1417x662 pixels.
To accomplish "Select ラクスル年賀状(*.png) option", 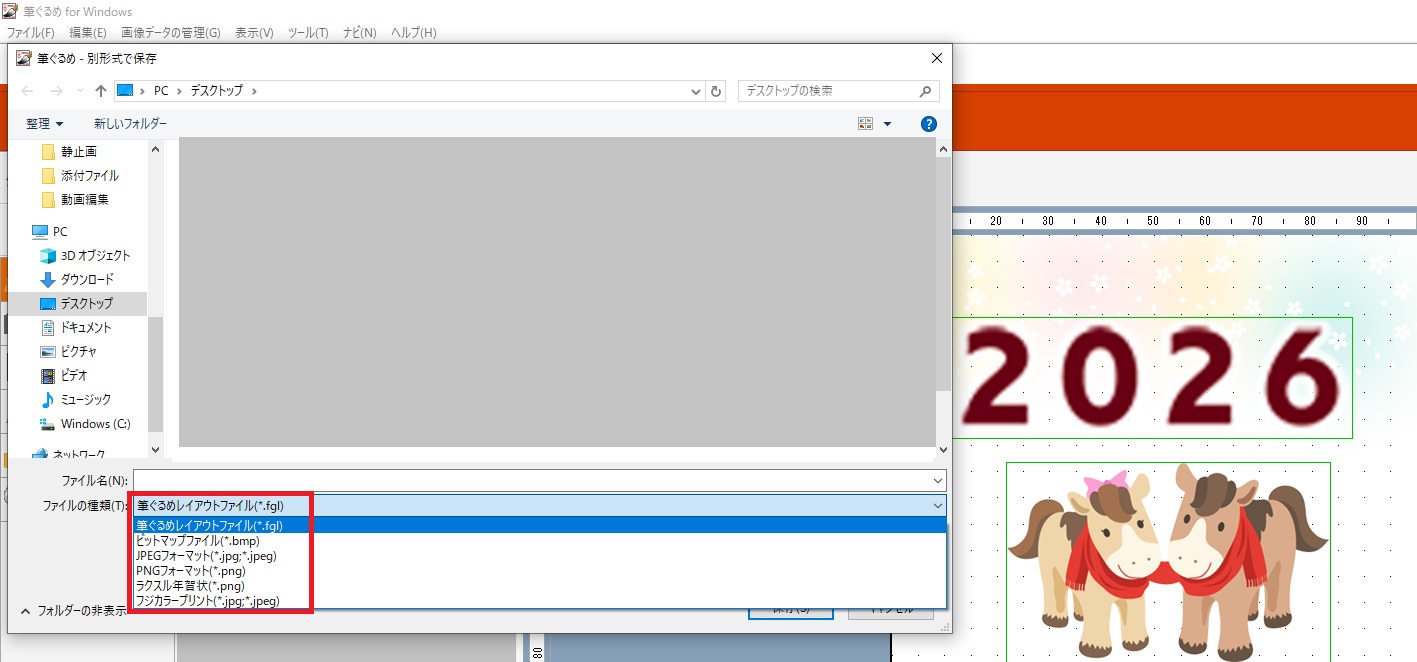I will pyautogui.click(x=191, y=586).
